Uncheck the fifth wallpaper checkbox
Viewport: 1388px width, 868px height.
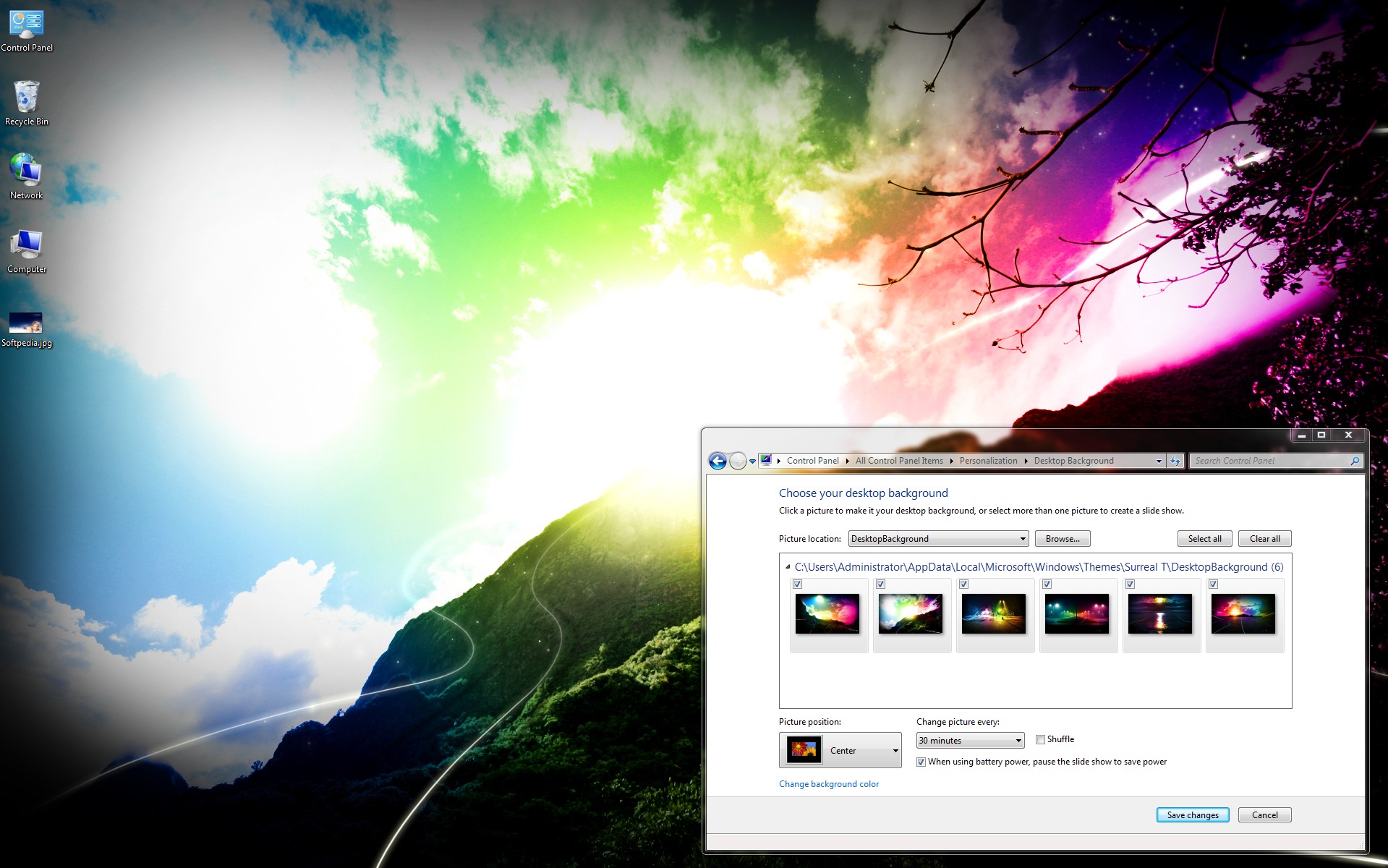point(1131,584)
